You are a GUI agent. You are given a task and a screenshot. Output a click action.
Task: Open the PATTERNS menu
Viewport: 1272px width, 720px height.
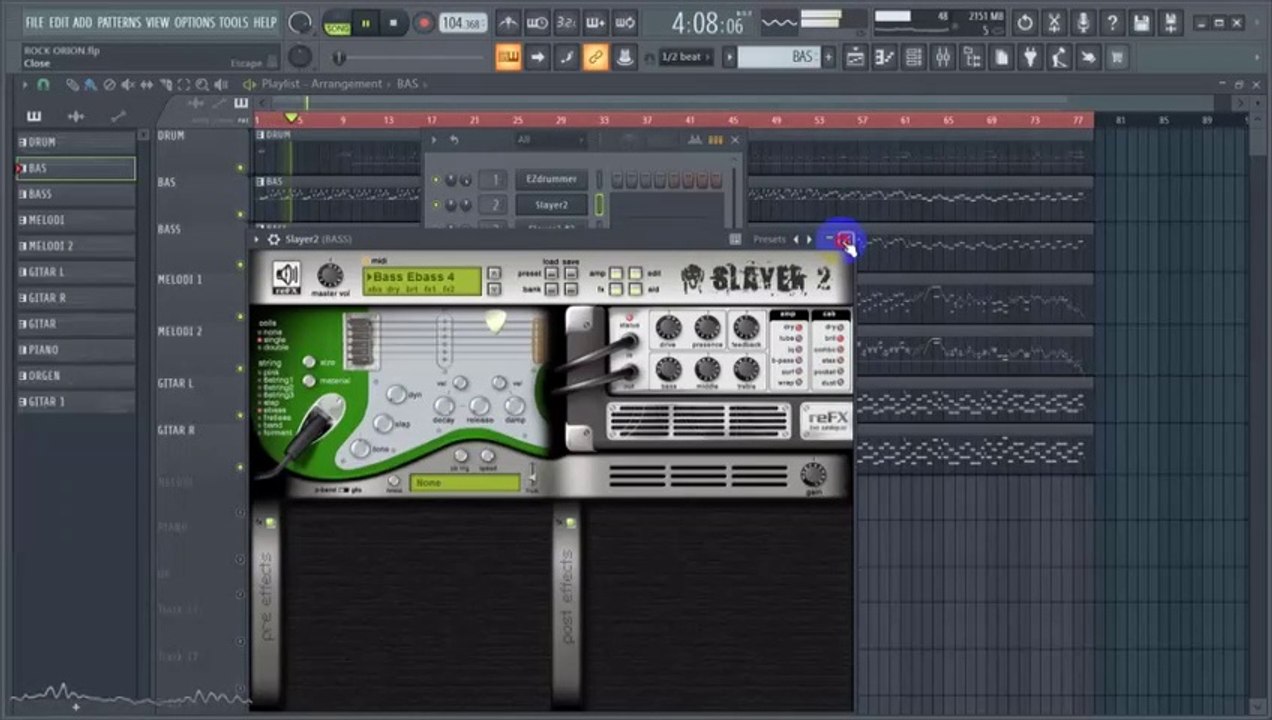click(x=119, y=22)
